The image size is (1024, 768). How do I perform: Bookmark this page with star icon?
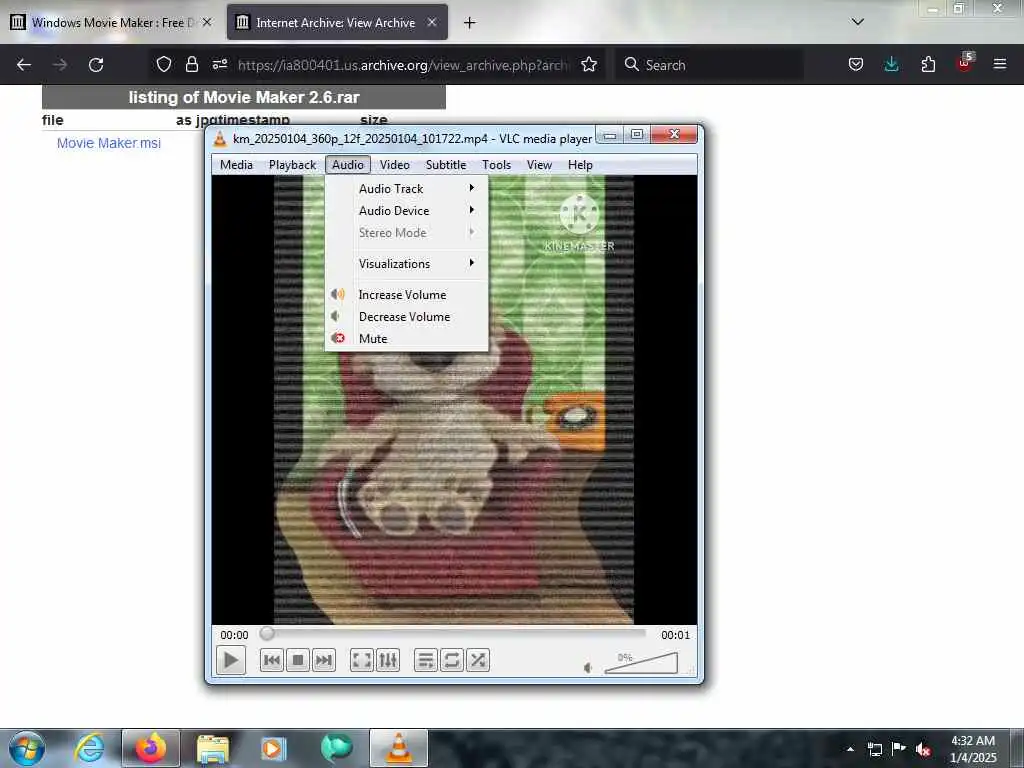[x=589, y=64]
